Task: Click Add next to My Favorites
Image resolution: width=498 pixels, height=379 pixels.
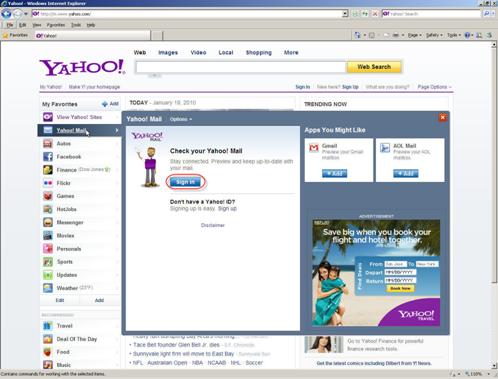Action: point(110,104)
